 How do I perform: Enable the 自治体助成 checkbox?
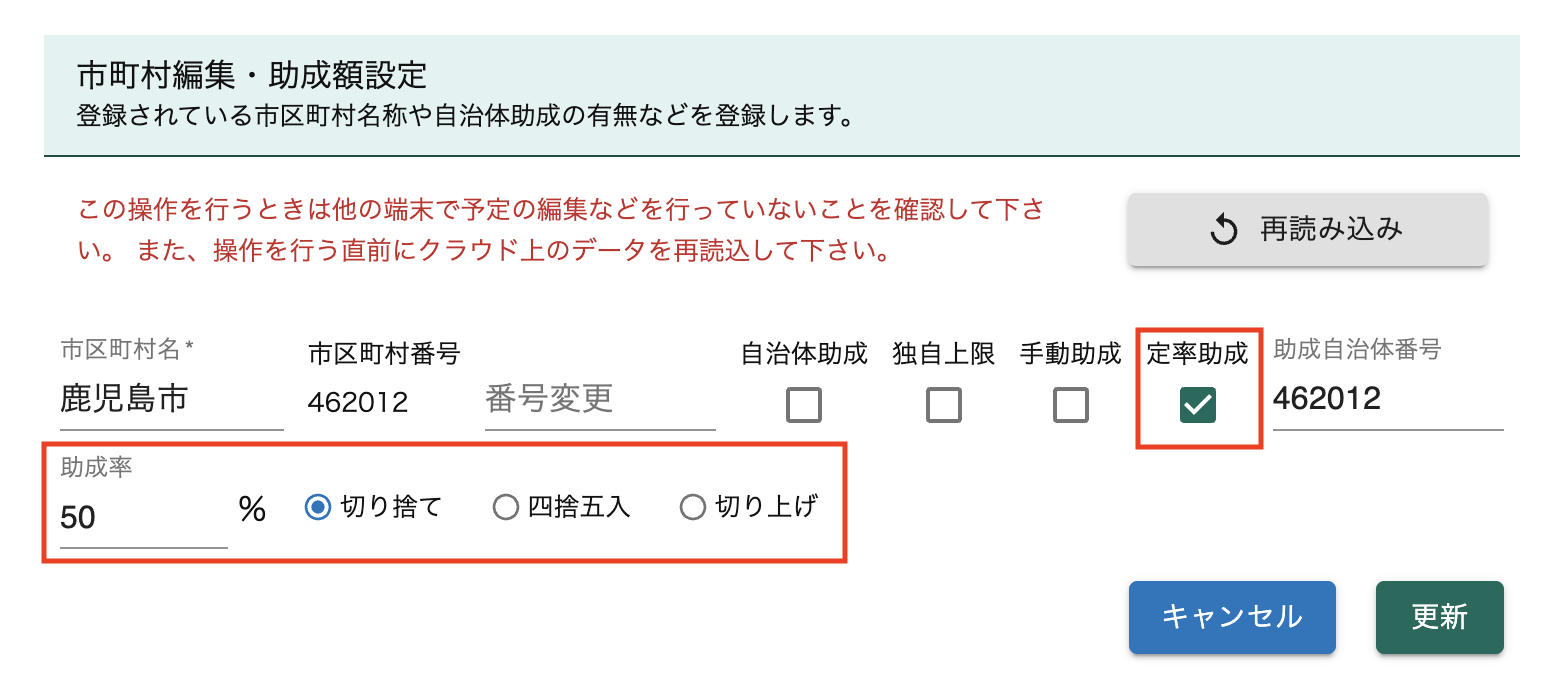tap(804, 405)
